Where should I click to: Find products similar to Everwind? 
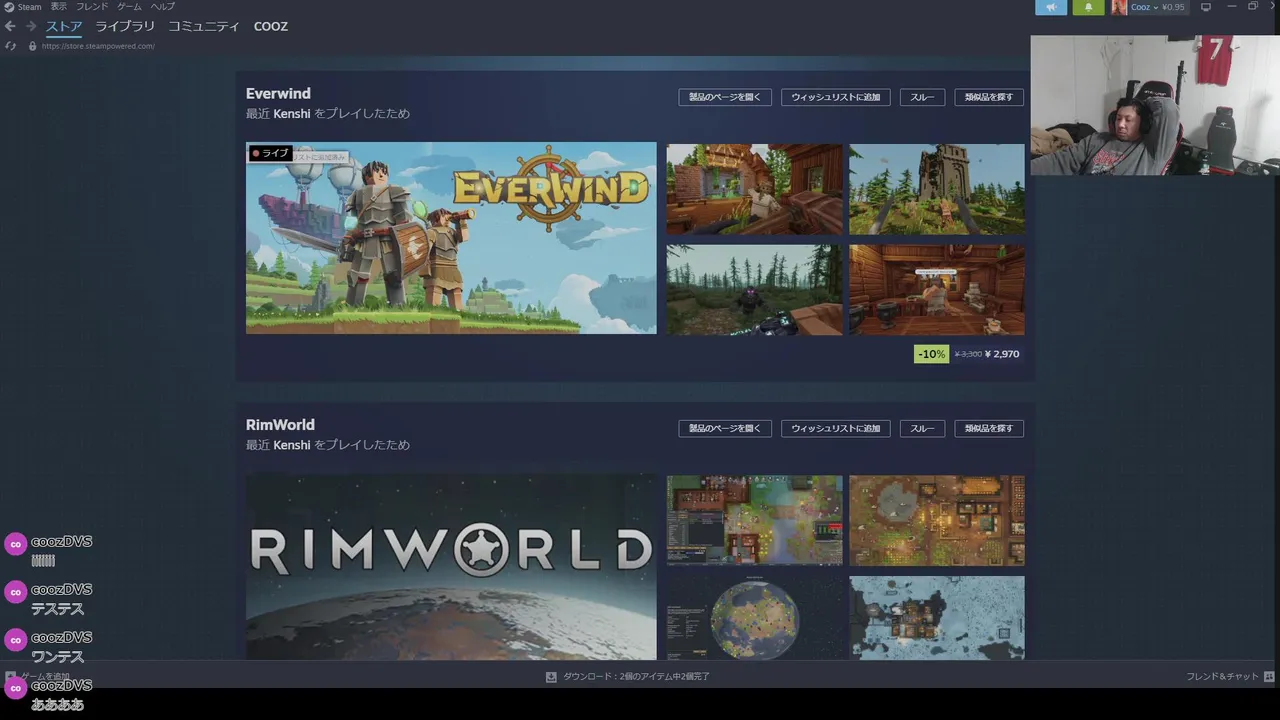(x=989, y=97)
